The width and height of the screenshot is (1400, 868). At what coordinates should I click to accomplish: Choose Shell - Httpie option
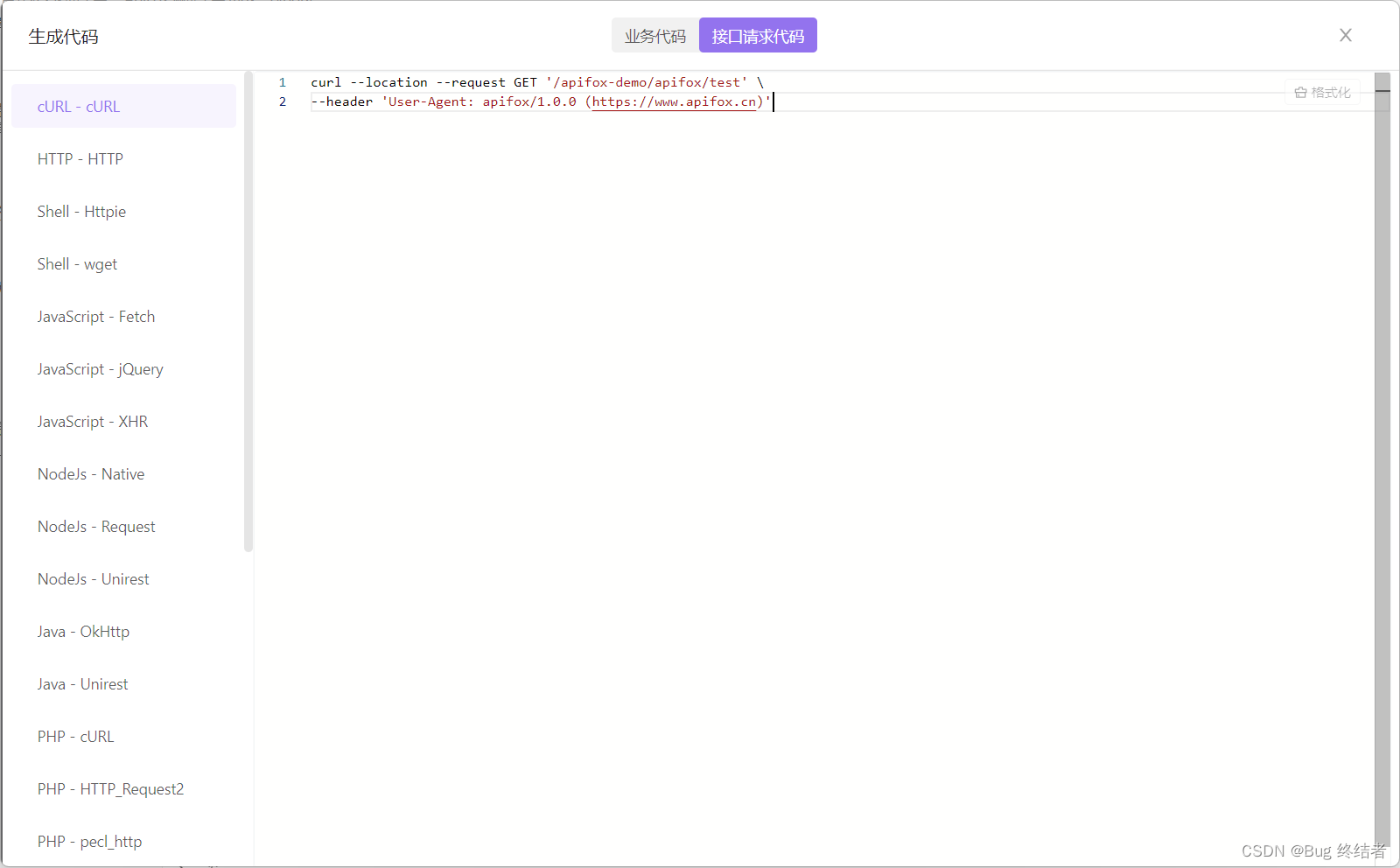pyautogui.click(x=123, y=211)
